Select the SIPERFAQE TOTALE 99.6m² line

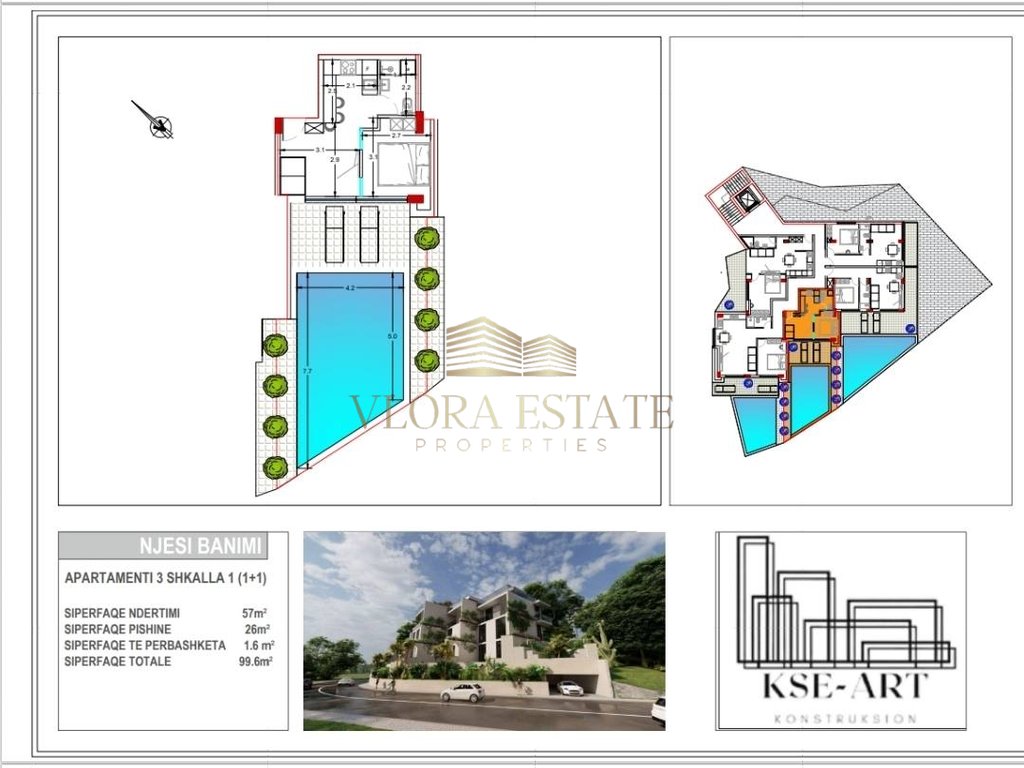pyautogui.click(x=169, y=661)
